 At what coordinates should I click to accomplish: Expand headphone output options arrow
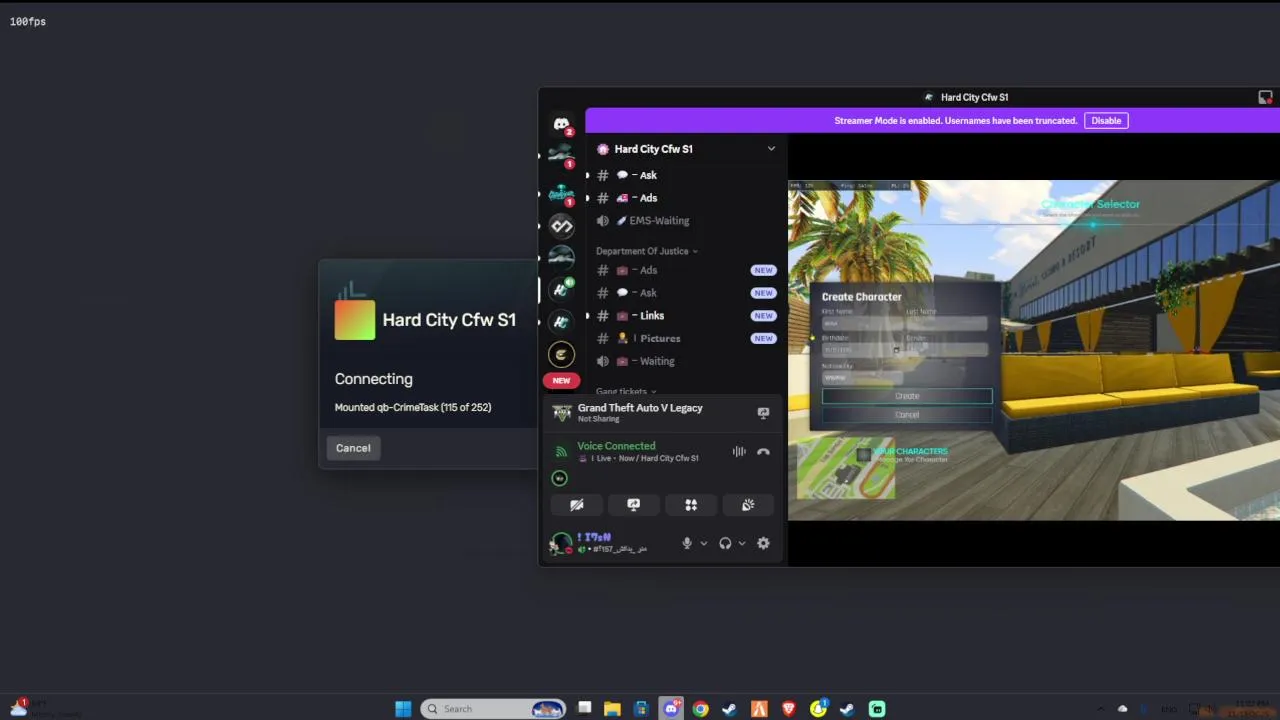click(741, 544)
